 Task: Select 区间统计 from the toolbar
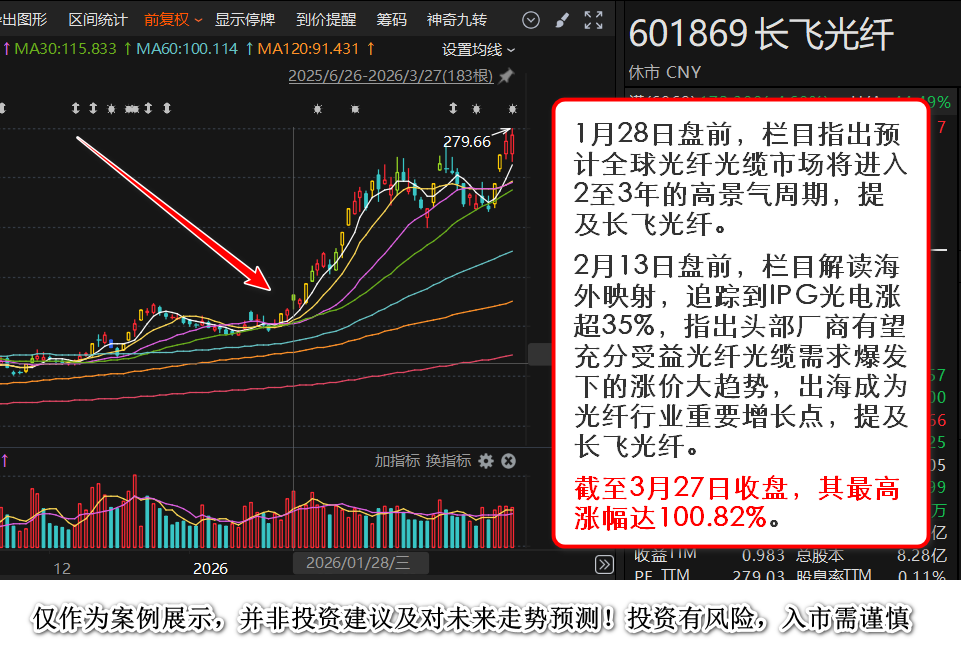(x=97, y=20)
